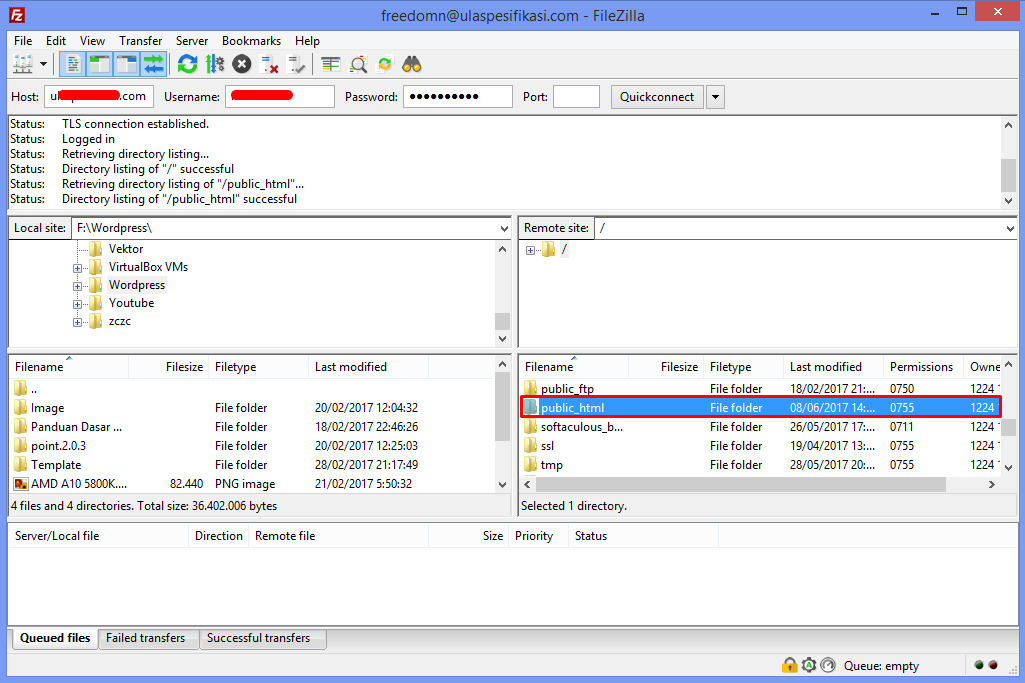
Task: Sort local files by Filesize column
Action: (168, 367)
